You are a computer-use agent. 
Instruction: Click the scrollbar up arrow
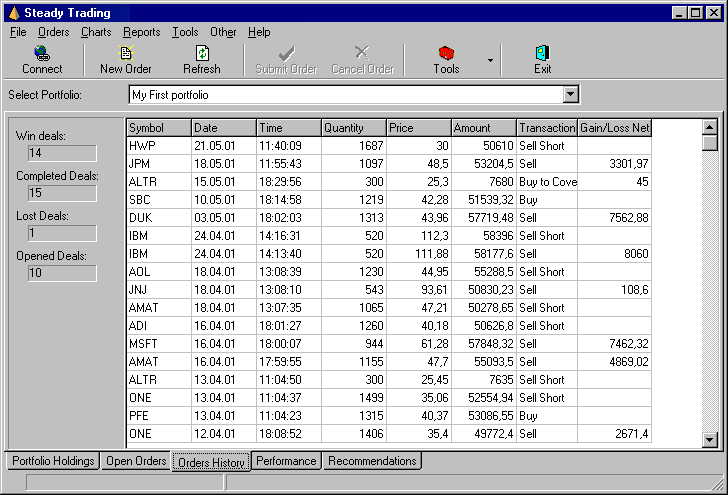point(710,127)
